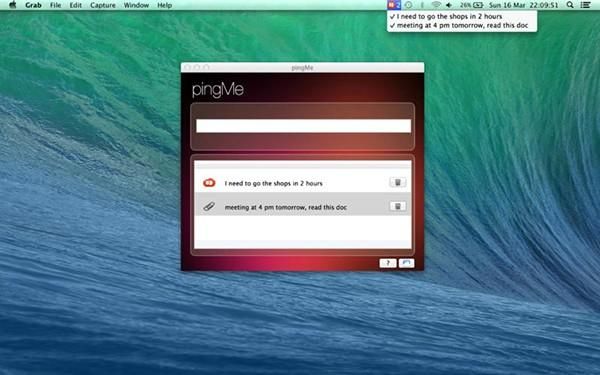The width and height of the screenshot is (600, 375).
Task: Select the meeting at 4 pm tomorrow row
Action: click(303, 207)
